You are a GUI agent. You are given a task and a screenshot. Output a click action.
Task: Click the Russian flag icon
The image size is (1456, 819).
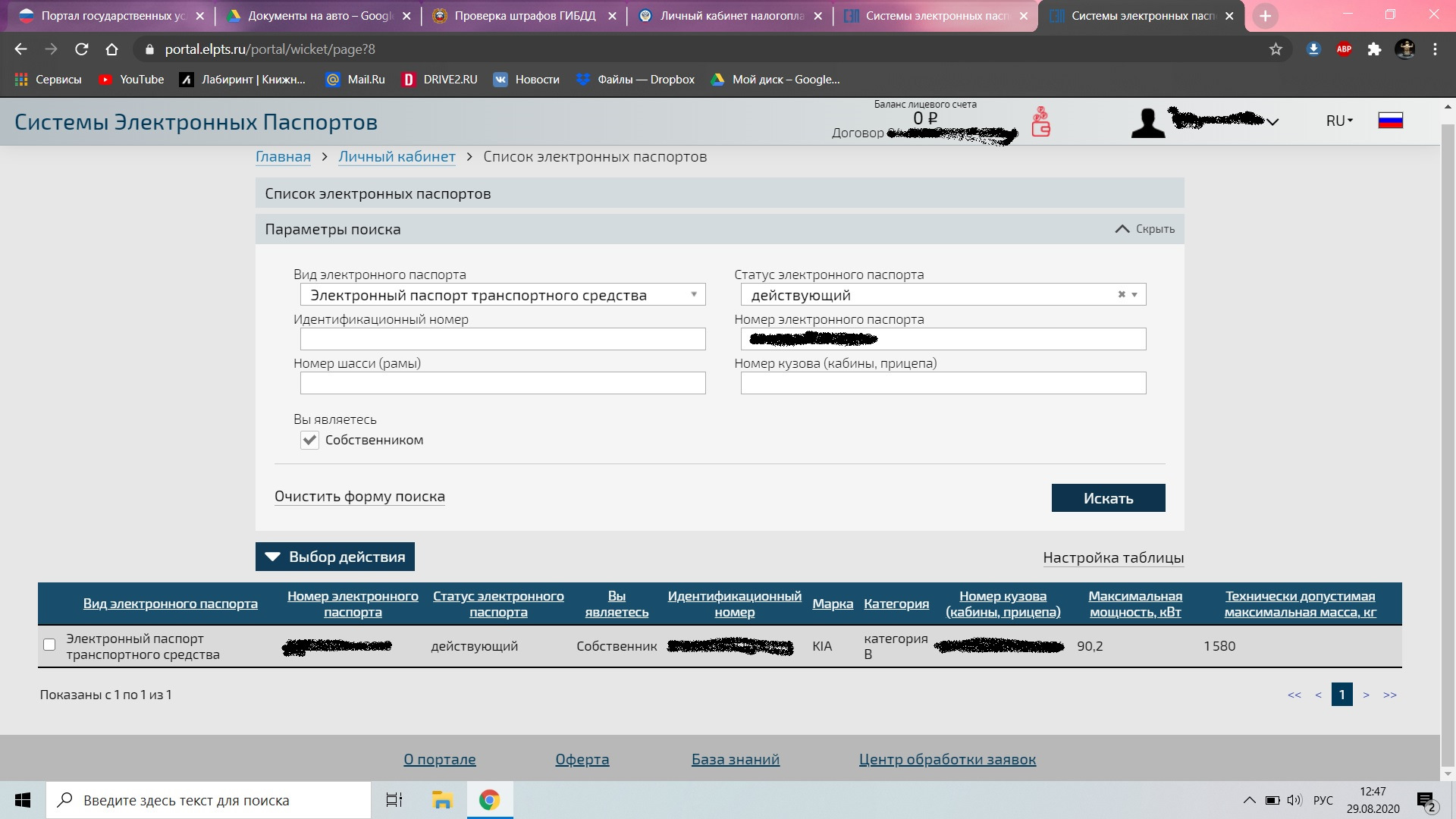[1390, 121]
